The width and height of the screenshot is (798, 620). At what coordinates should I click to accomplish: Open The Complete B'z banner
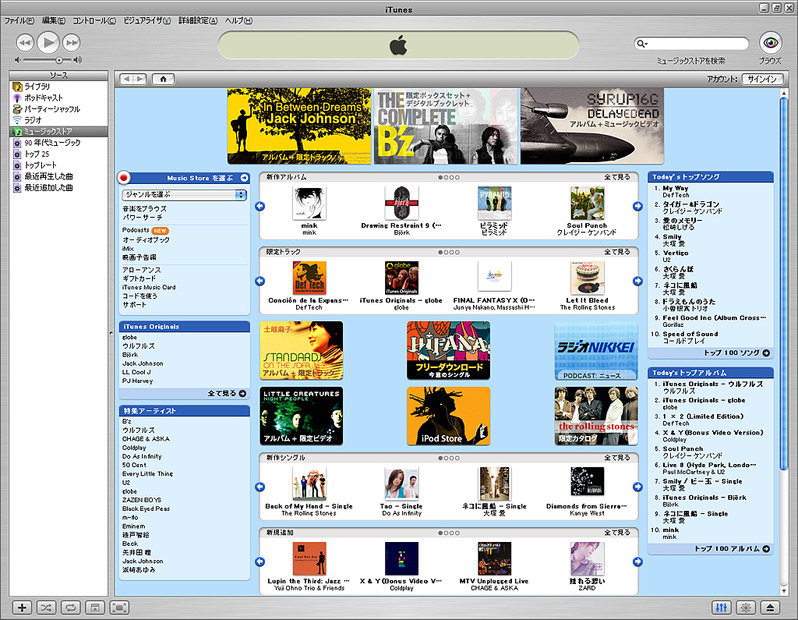tap(446, 126)
